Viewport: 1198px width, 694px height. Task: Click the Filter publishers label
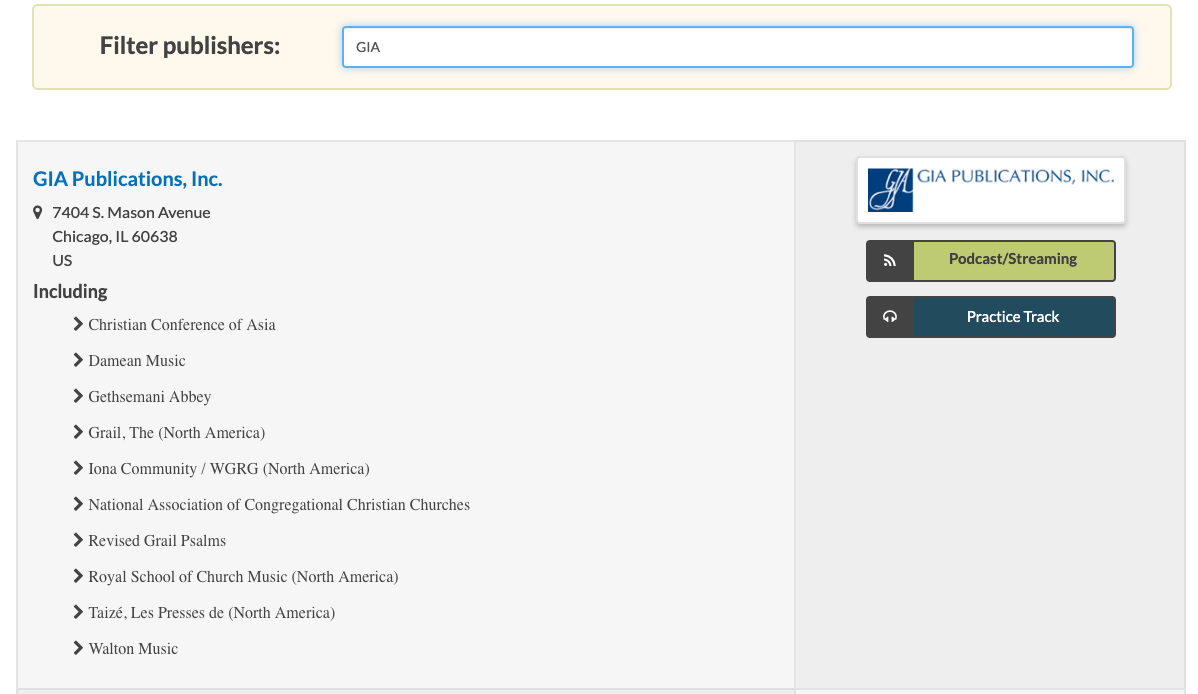click(x=190, y=46)
